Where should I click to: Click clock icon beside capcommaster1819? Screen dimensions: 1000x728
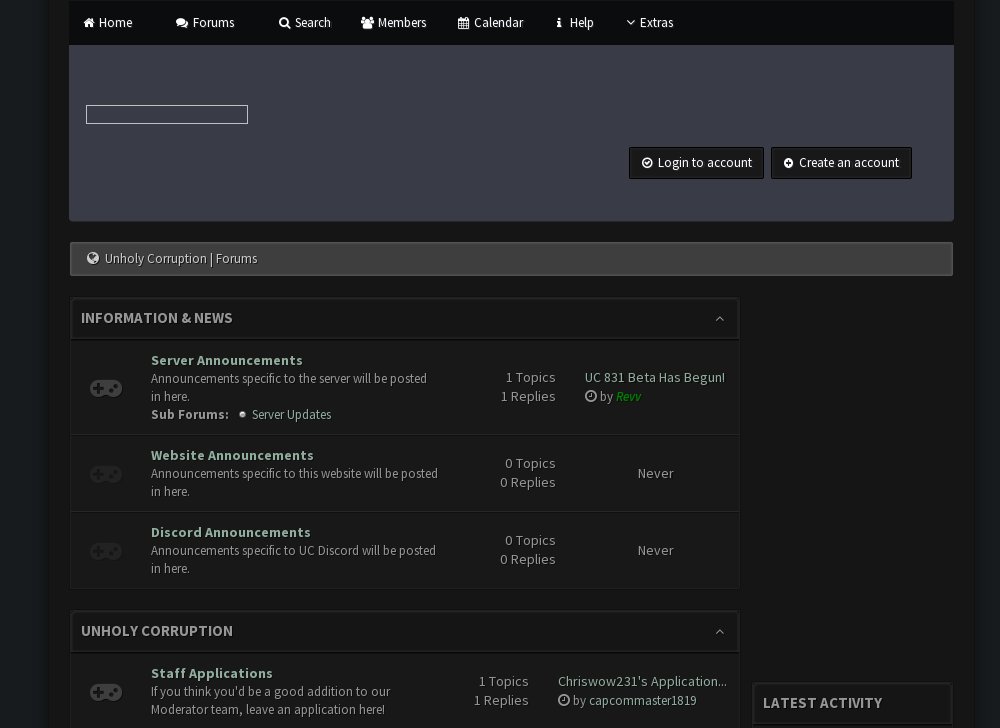tap(564, 700)
